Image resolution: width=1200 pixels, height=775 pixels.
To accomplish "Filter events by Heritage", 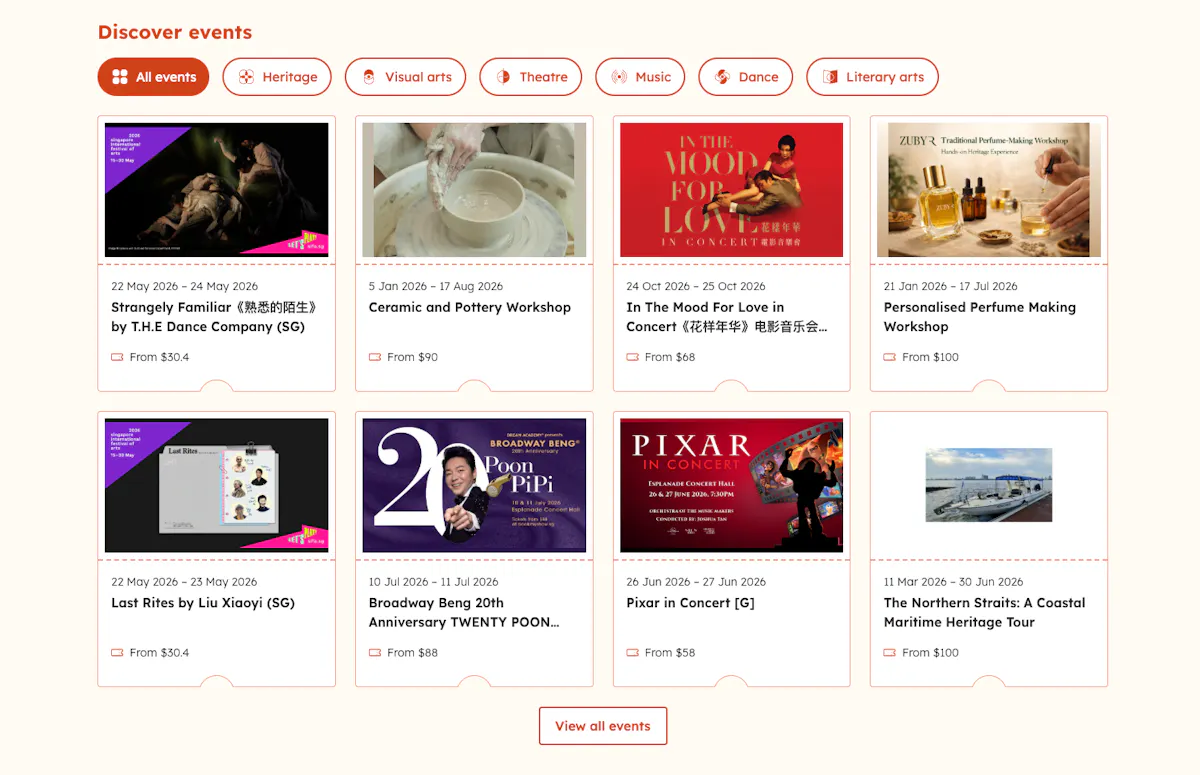I will [277, 77].
